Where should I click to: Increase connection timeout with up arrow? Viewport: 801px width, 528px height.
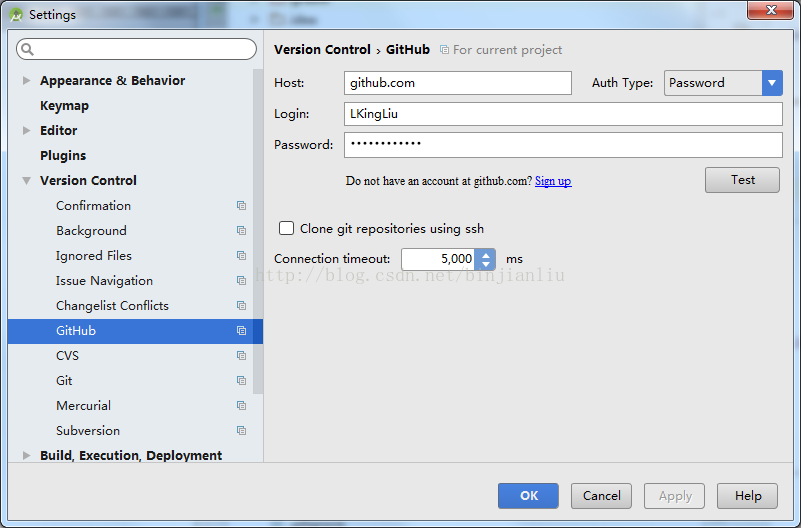point(485,254)
